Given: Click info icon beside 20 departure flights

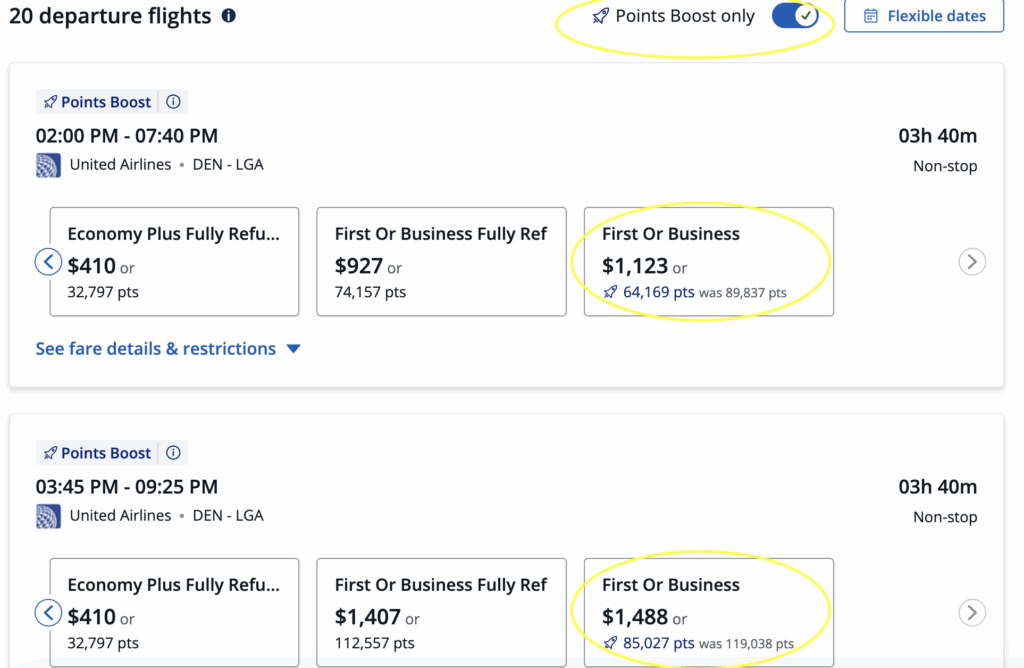Looking at the screenshot, I should (229, 16).
